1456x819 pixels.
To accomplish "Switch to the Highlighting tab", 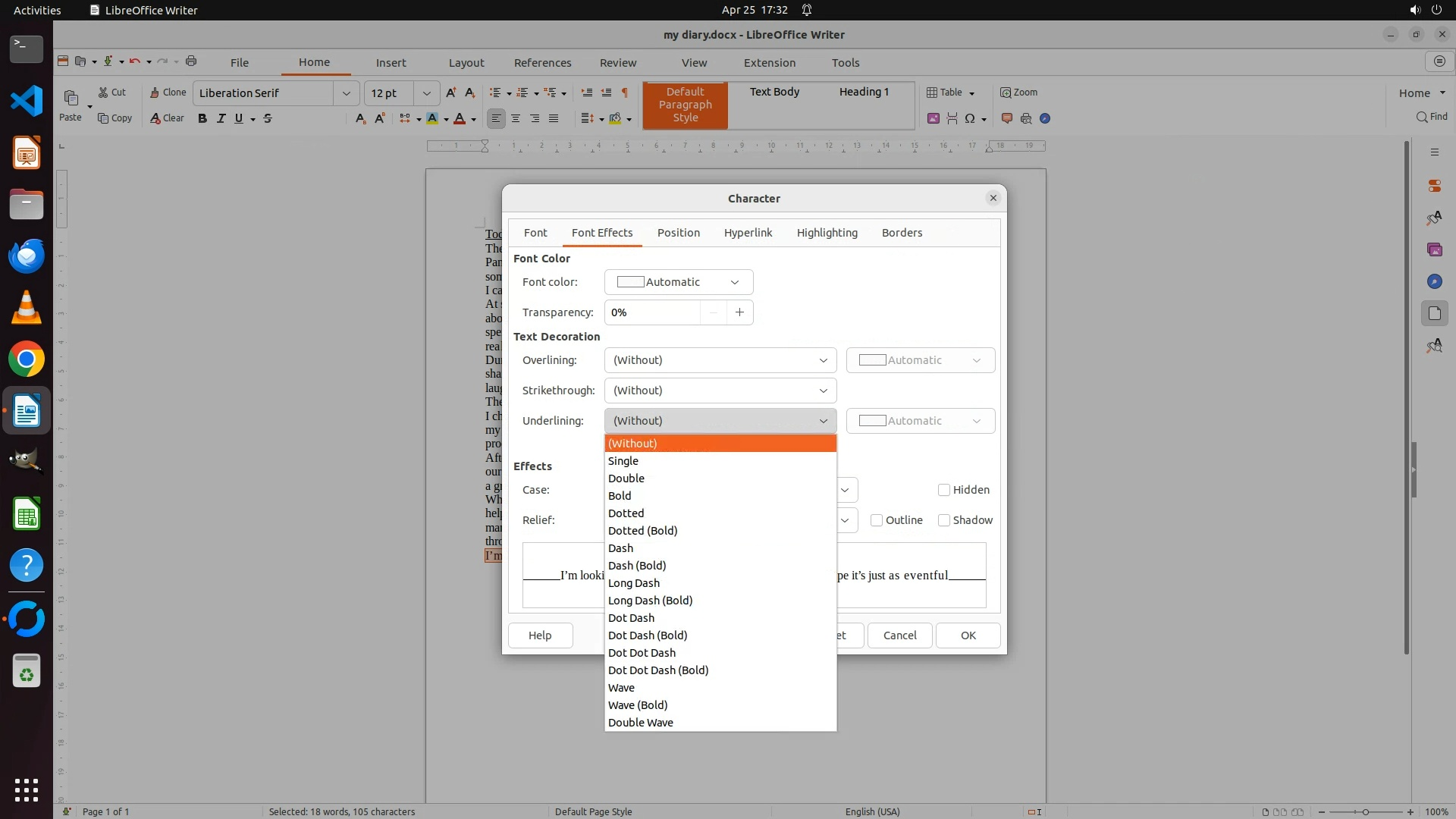I will click(827, 233).
